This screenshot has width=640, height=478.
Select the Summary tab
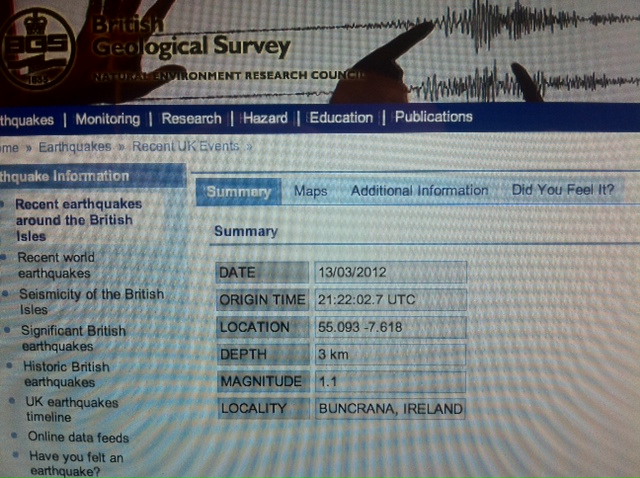(239, 191)
